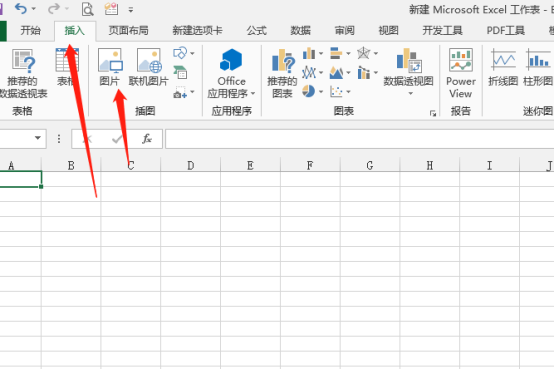Viewport: 554px width, 369px height.
Task: Select column I header
Action: [489, 165]
